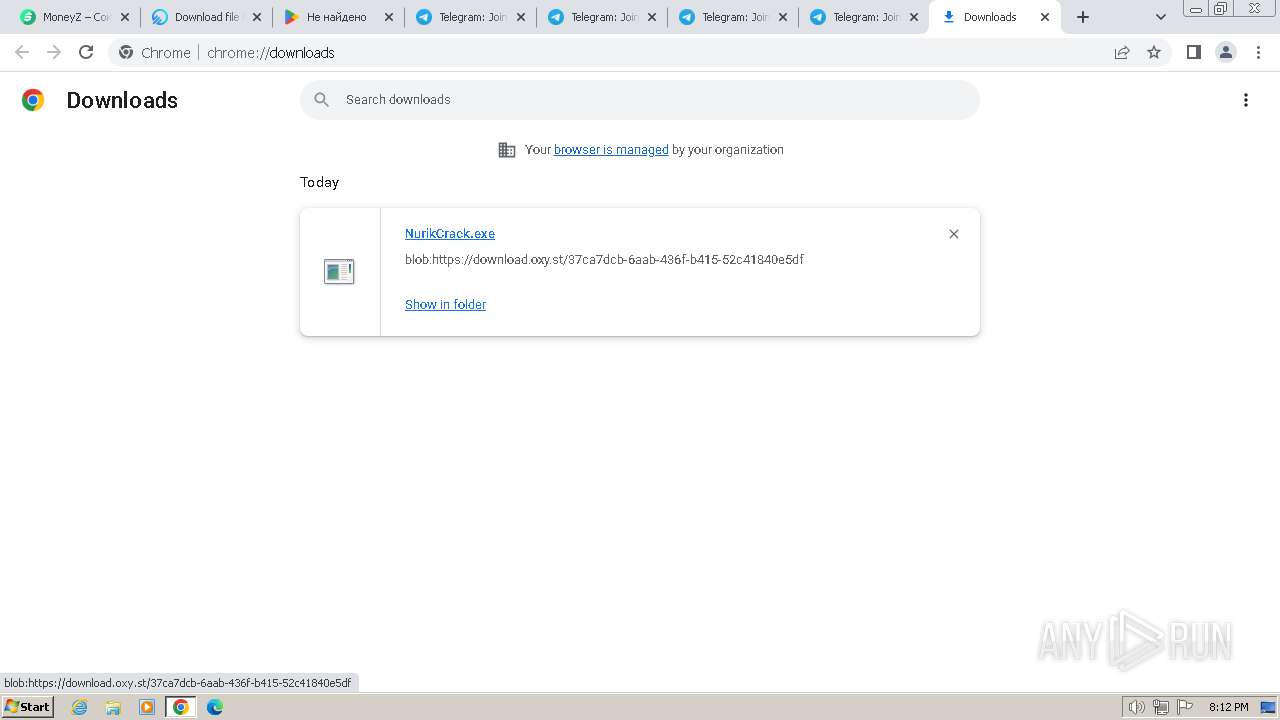Open Downloads page more actions menu
The width and height of the screenshot is (1280, 720).
pyautogui.click(x=1246, y=100)
